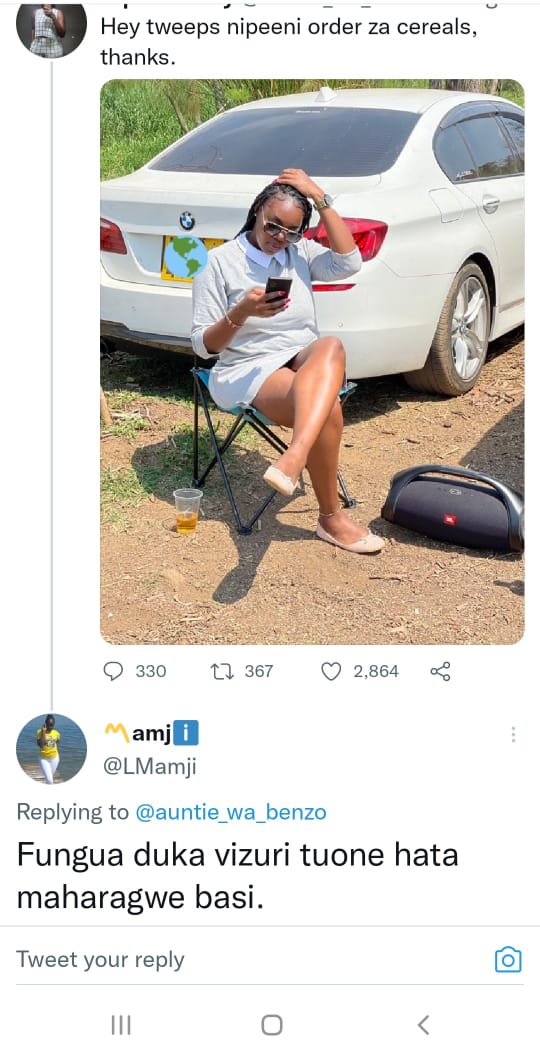Image resolution: width=540 pixels, height=1055 pixels.
Task: View the 330 replies count
Action: click(151, 671)
